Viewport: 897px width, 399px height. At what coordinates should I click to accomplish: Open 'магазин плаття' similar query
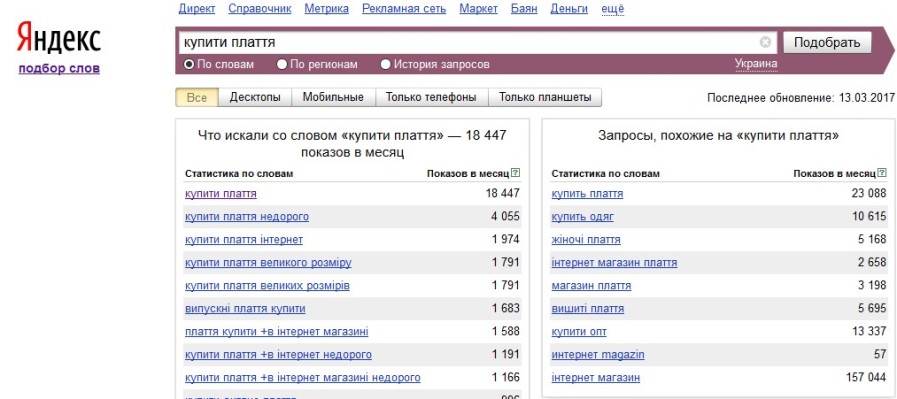(x=591, y=286)
